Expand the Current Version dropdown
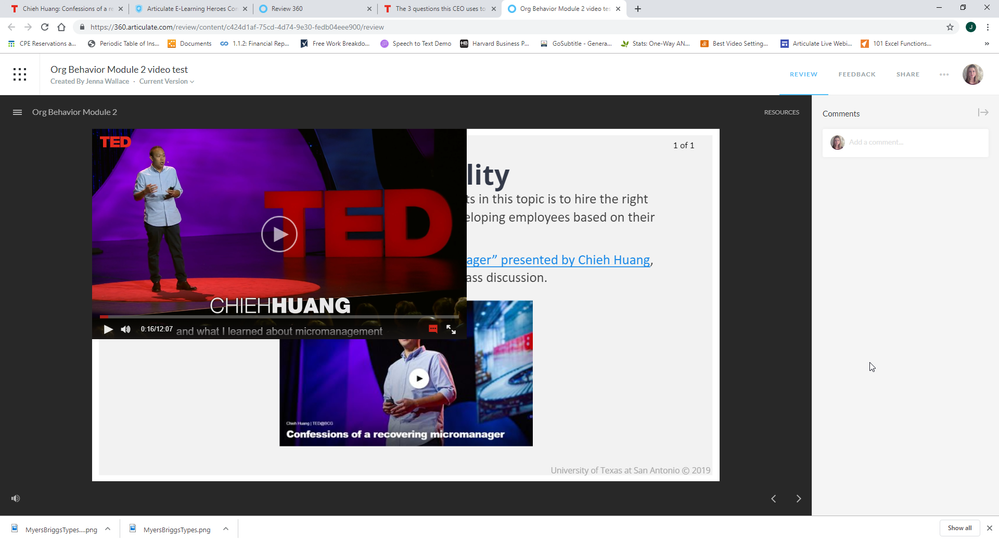Screen dimensions: 999x541 167,82
